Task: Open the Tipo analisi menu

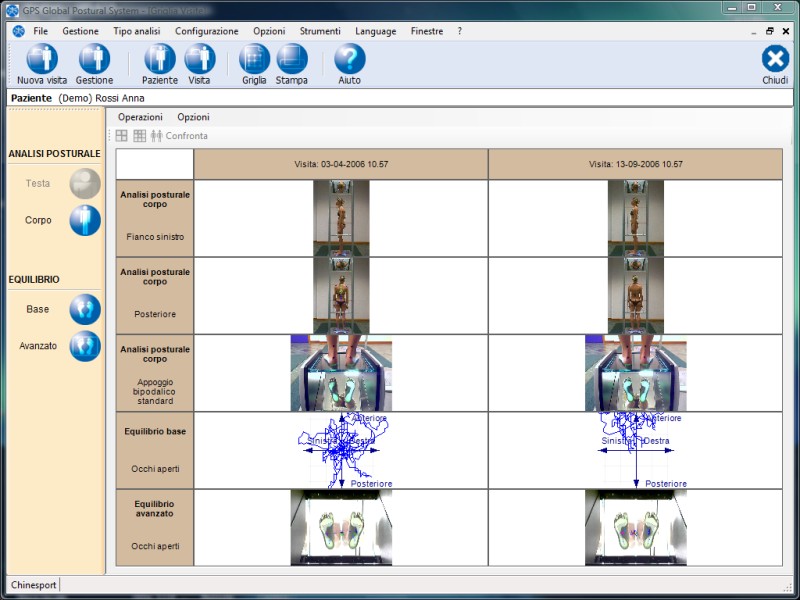Action: tap(136, 31)
